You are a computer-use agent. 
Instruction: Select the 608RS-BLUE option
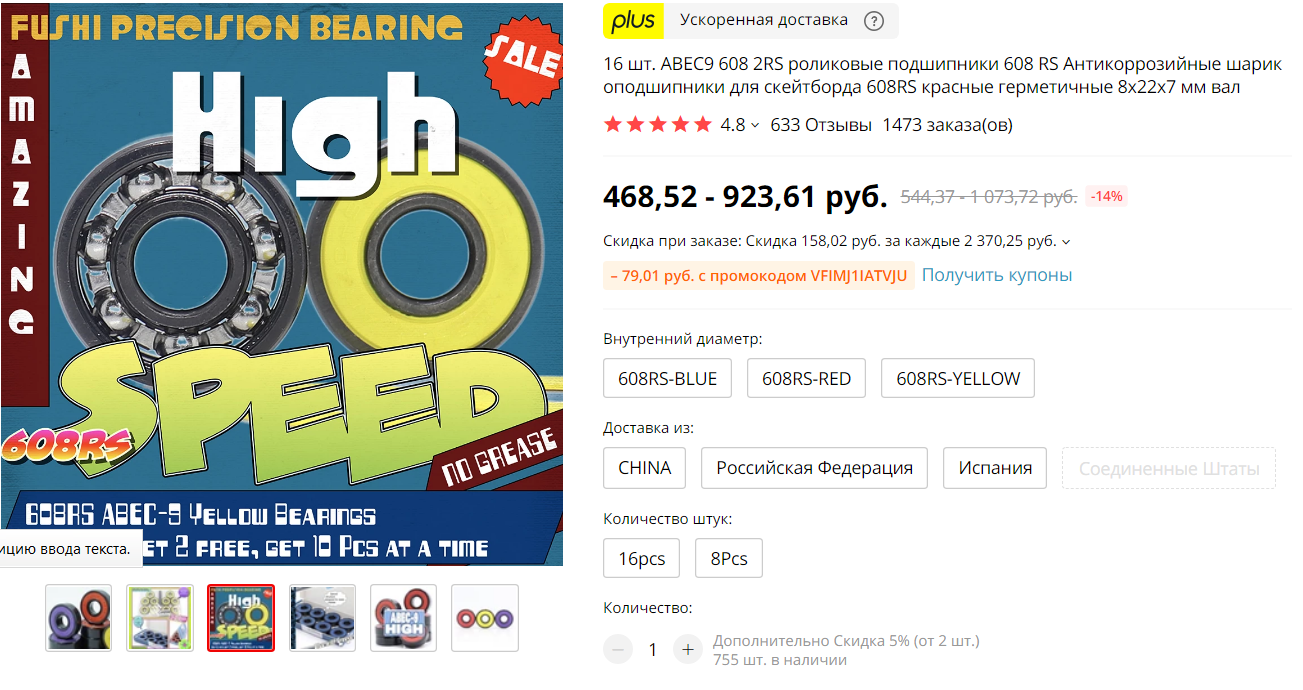(x=668, y=379)
